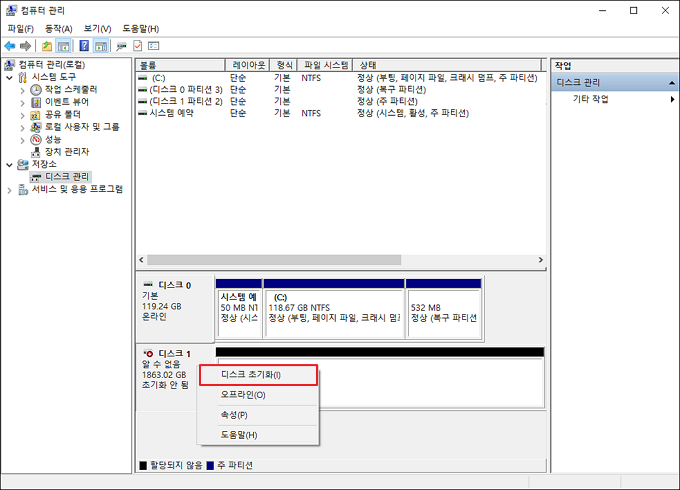Click the Back arrow toolbar icon

point(10,46)
